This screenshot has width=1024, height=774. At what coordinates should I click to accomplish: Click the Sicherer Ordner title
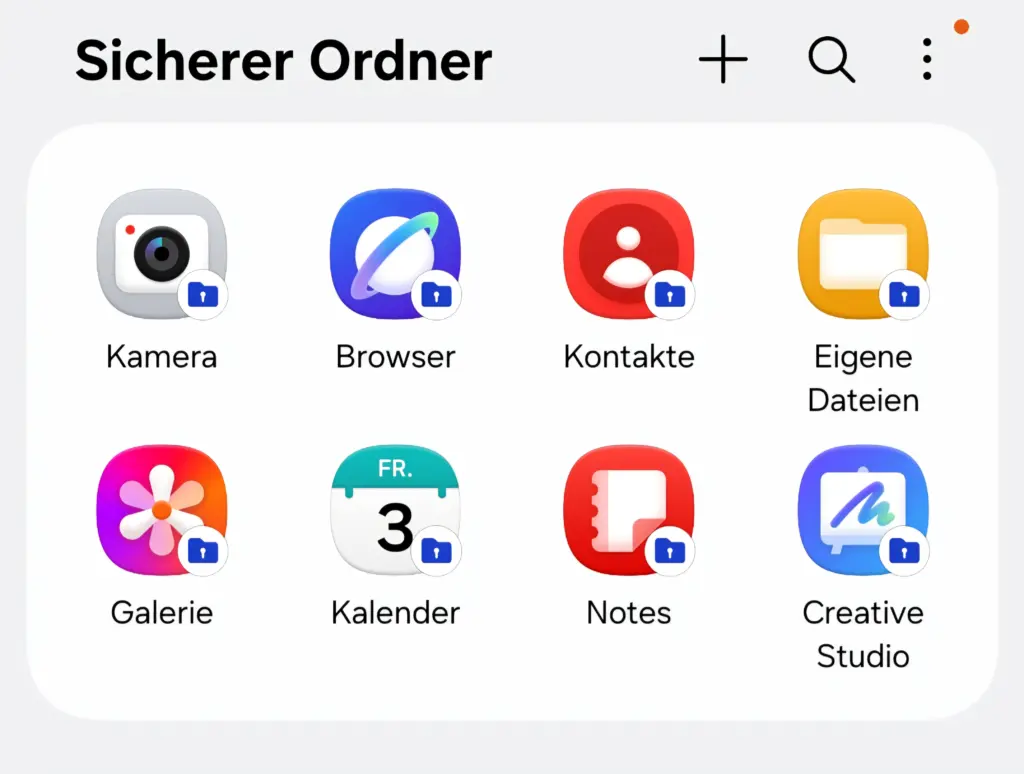pyautogui.click(x=283, y=61)
